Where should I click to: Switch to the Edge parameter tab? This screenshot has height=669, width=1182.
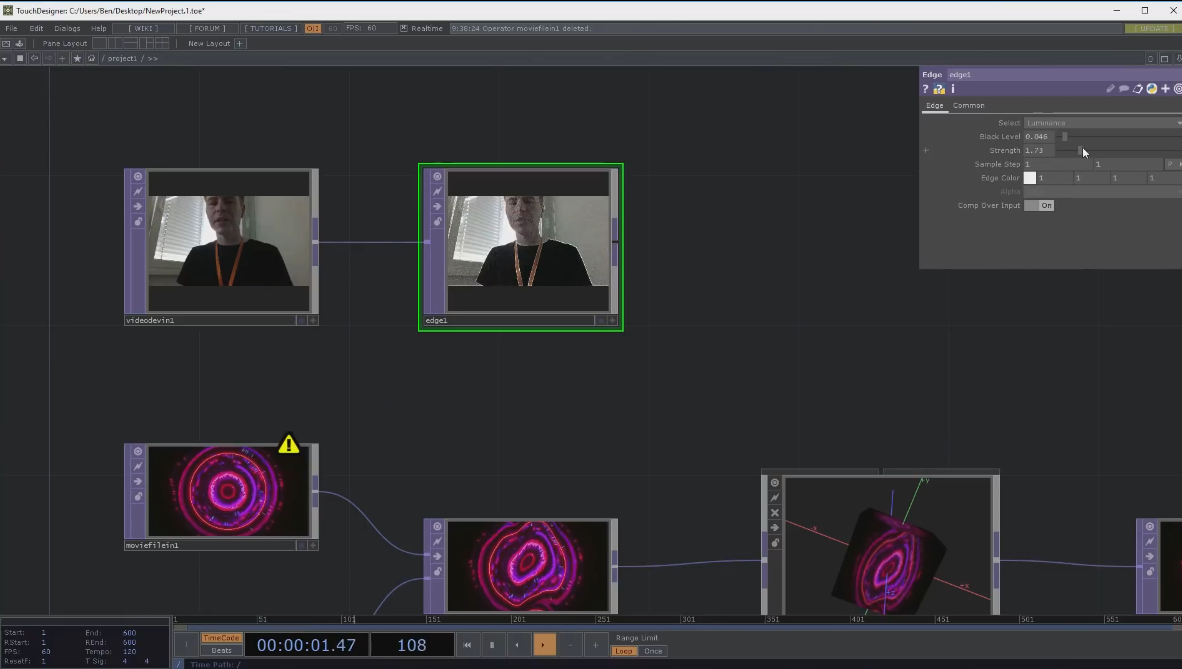pyautogui.click(x=935, y=106)
